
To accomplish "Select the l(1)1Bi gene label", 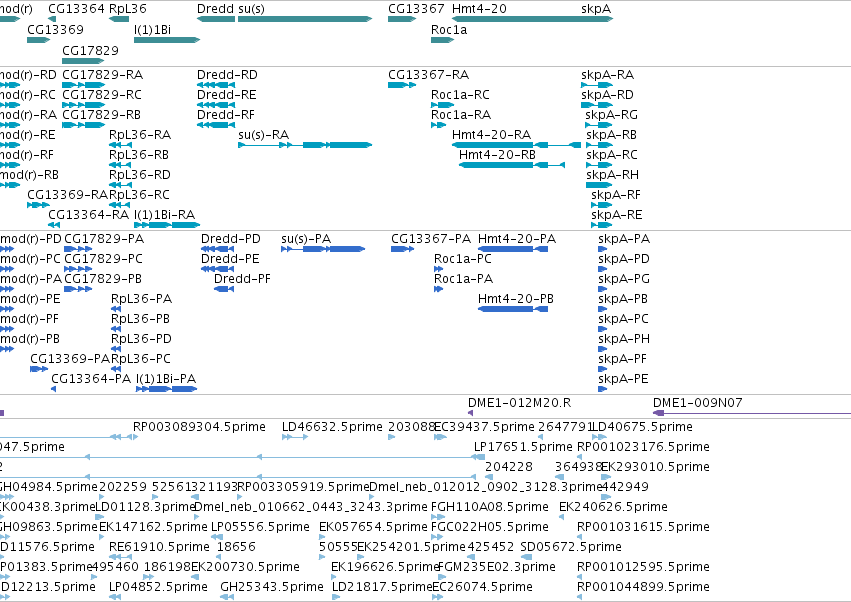I will (x=153, y=30).
